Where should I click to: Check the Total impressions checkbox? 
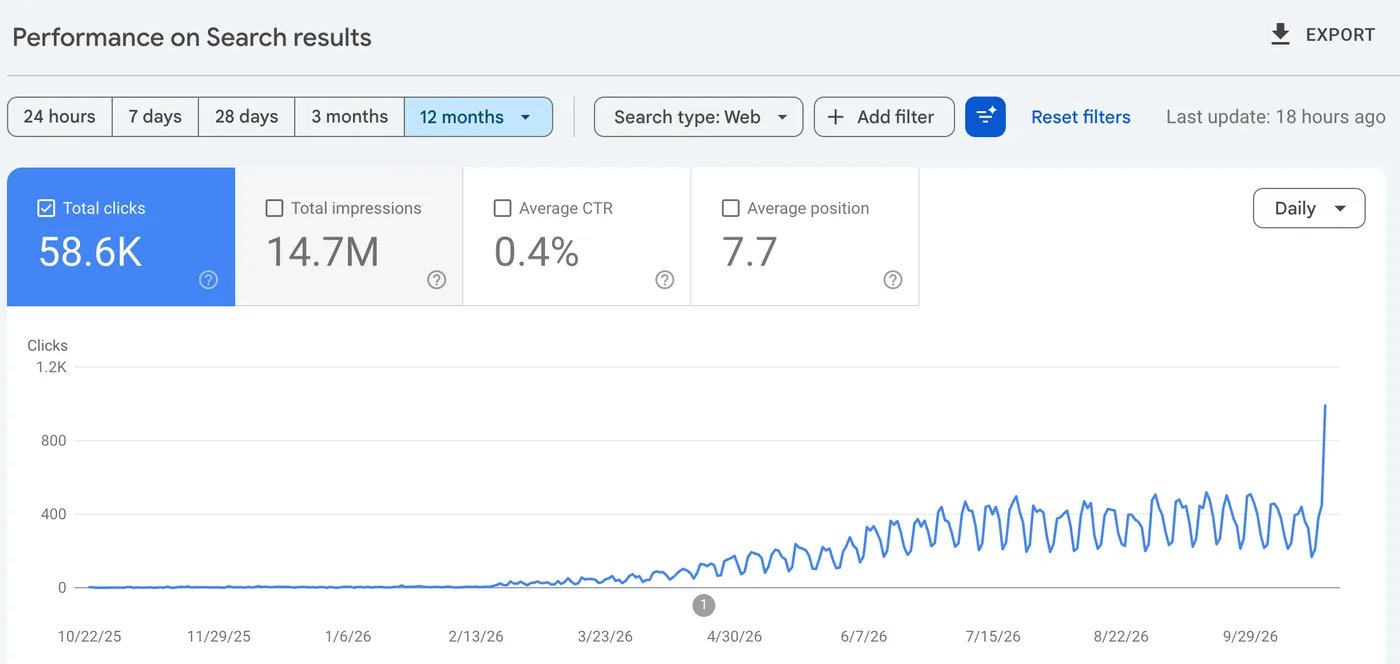pos(274,208)
